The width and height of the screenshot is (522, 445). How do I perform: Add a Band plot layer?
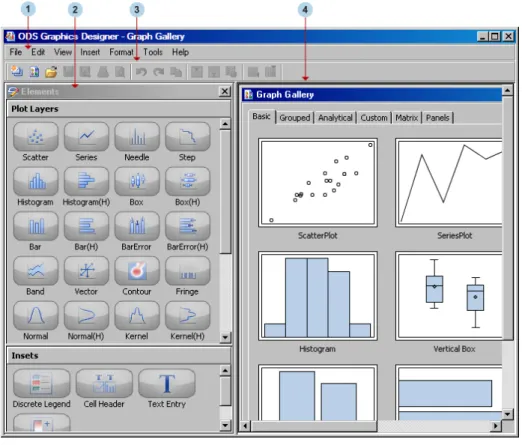tap(36, 270)
